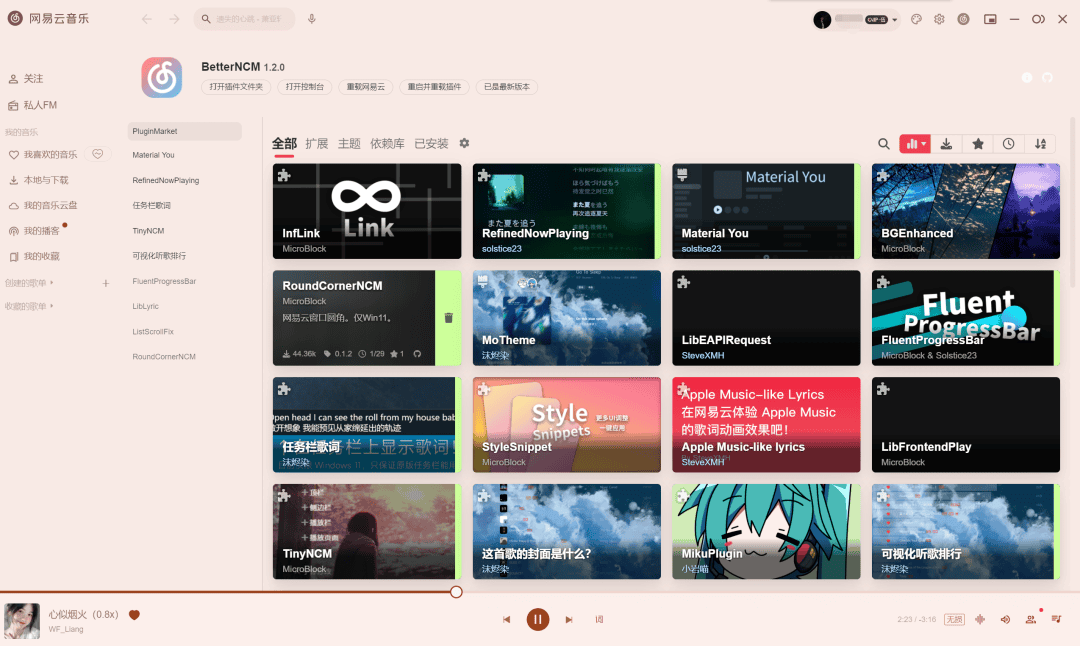Select PluginMarket in plugin list
Screen dimensions: 1080x646
point(185,131)
